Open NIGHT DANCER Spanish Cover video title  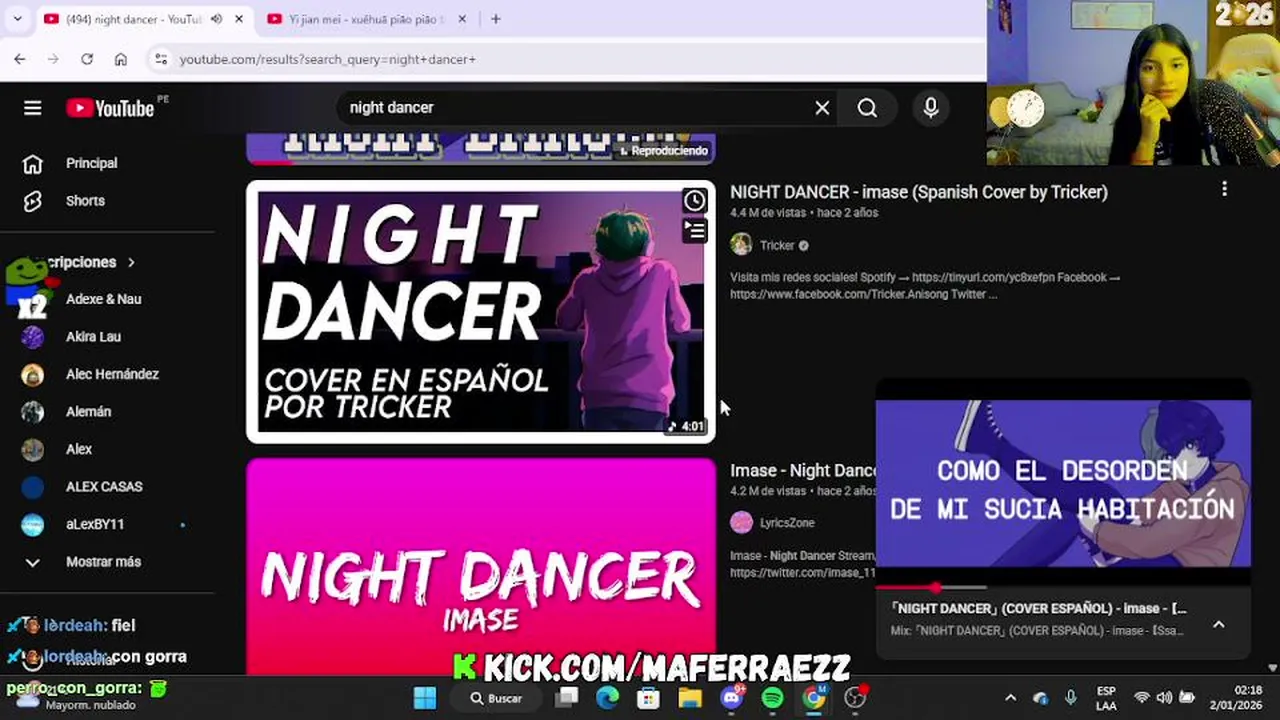click(918, 192)
